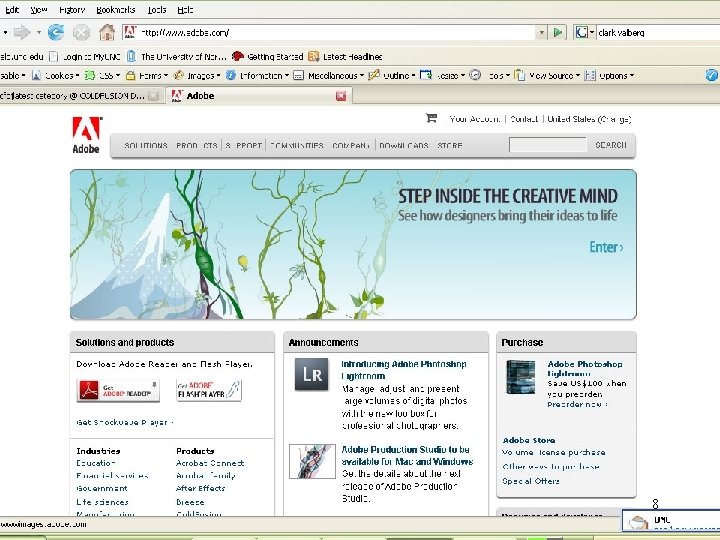Go to Home with the house icon

tap(107, 33)
